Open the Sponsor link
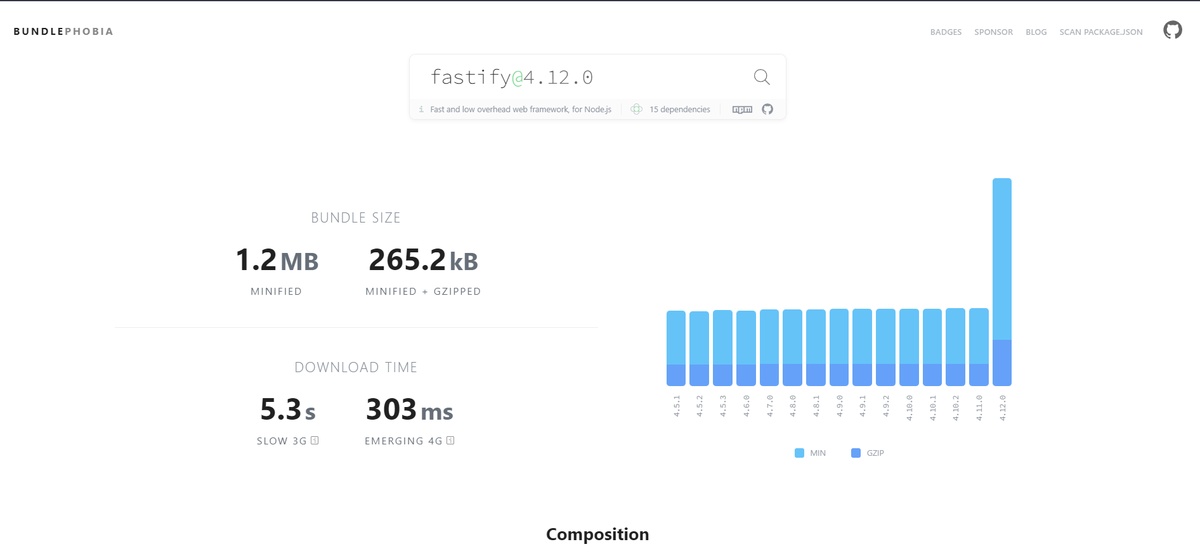This screenshot has width=1200, height=556. [x=994, y=32]
